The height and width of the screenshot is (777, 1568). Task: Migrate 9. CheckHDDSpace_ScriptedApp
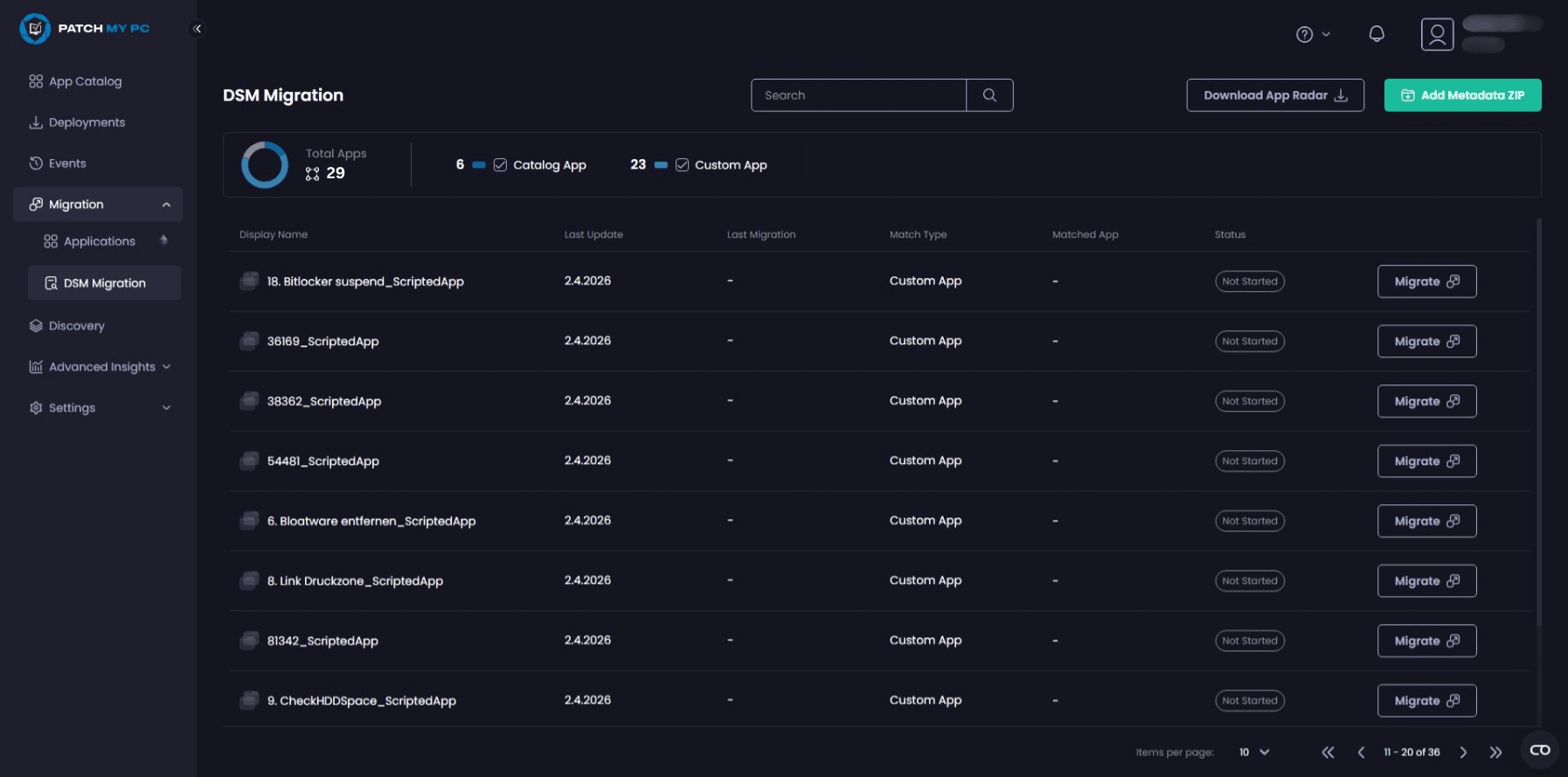coord(1426,700)
